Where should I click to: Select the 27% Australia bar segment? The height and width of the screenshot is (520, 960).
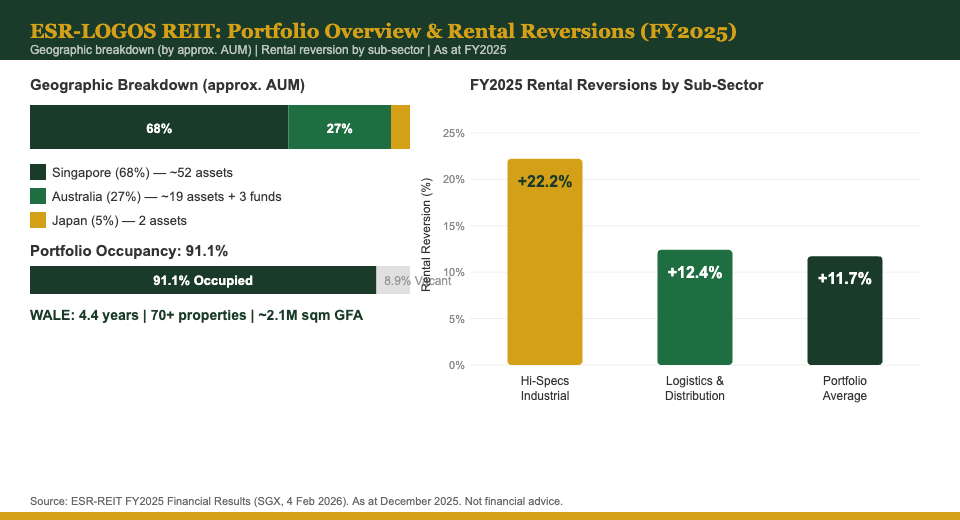(x=340, y=127)
